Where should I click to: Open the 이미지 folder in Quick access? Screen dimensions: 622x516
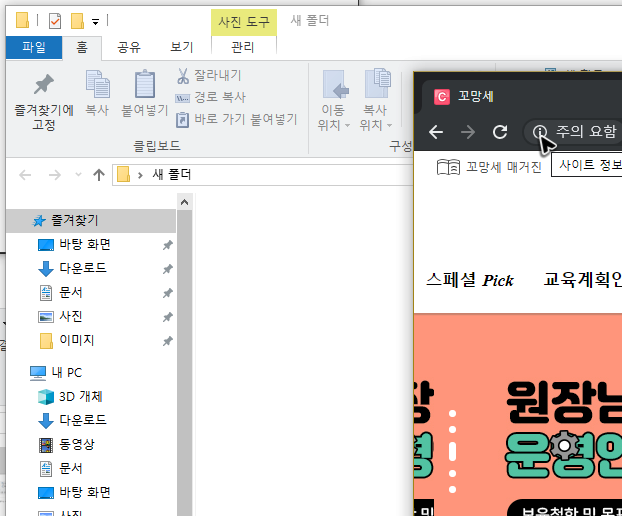pyautogui.click(x=66, y=340)
